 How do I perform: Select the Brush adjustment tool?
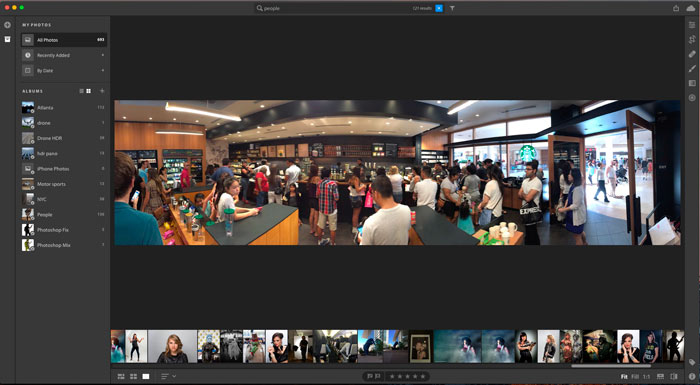tap(692, 69)
